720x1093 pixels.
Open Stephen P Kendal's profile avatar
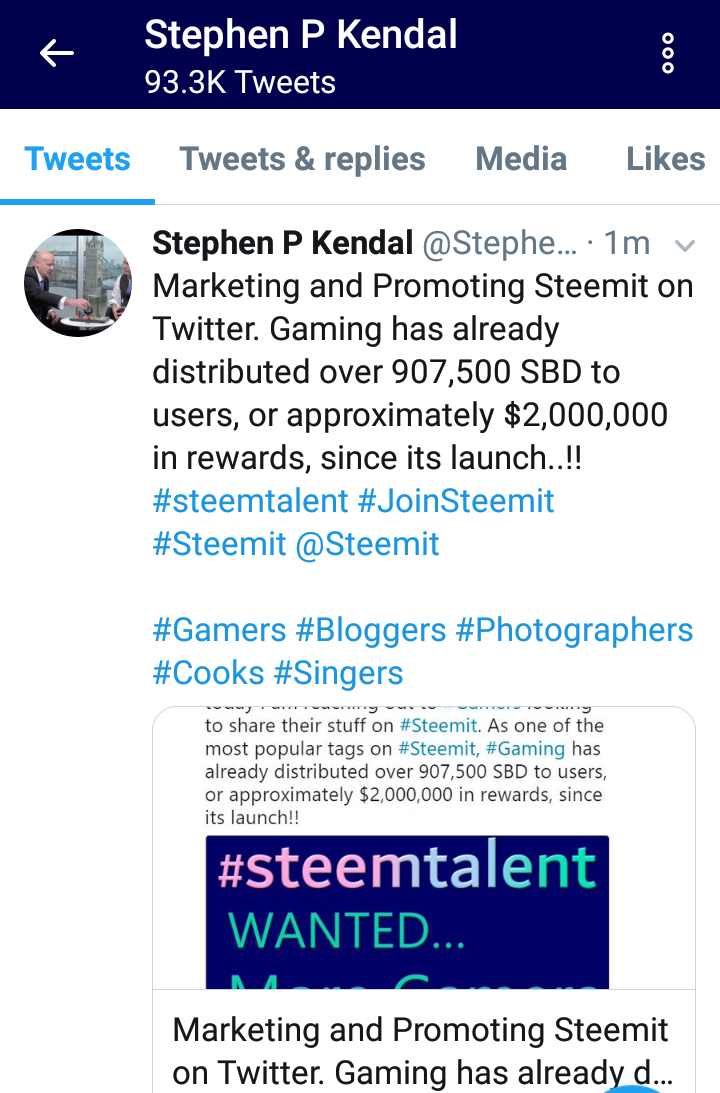point(77,283)
